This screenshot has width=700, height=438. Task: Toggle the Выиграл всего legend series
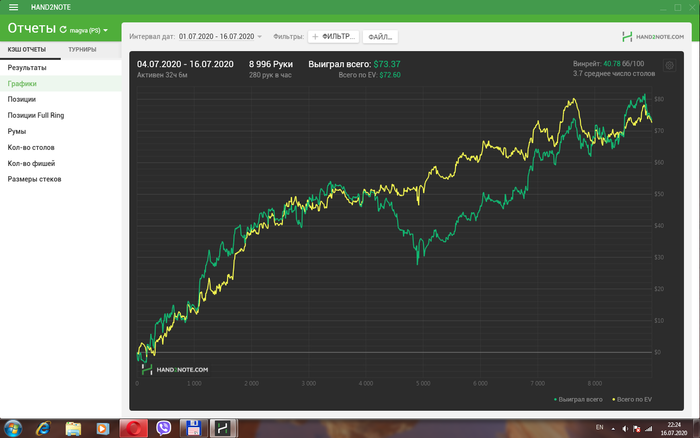point(578,399)
